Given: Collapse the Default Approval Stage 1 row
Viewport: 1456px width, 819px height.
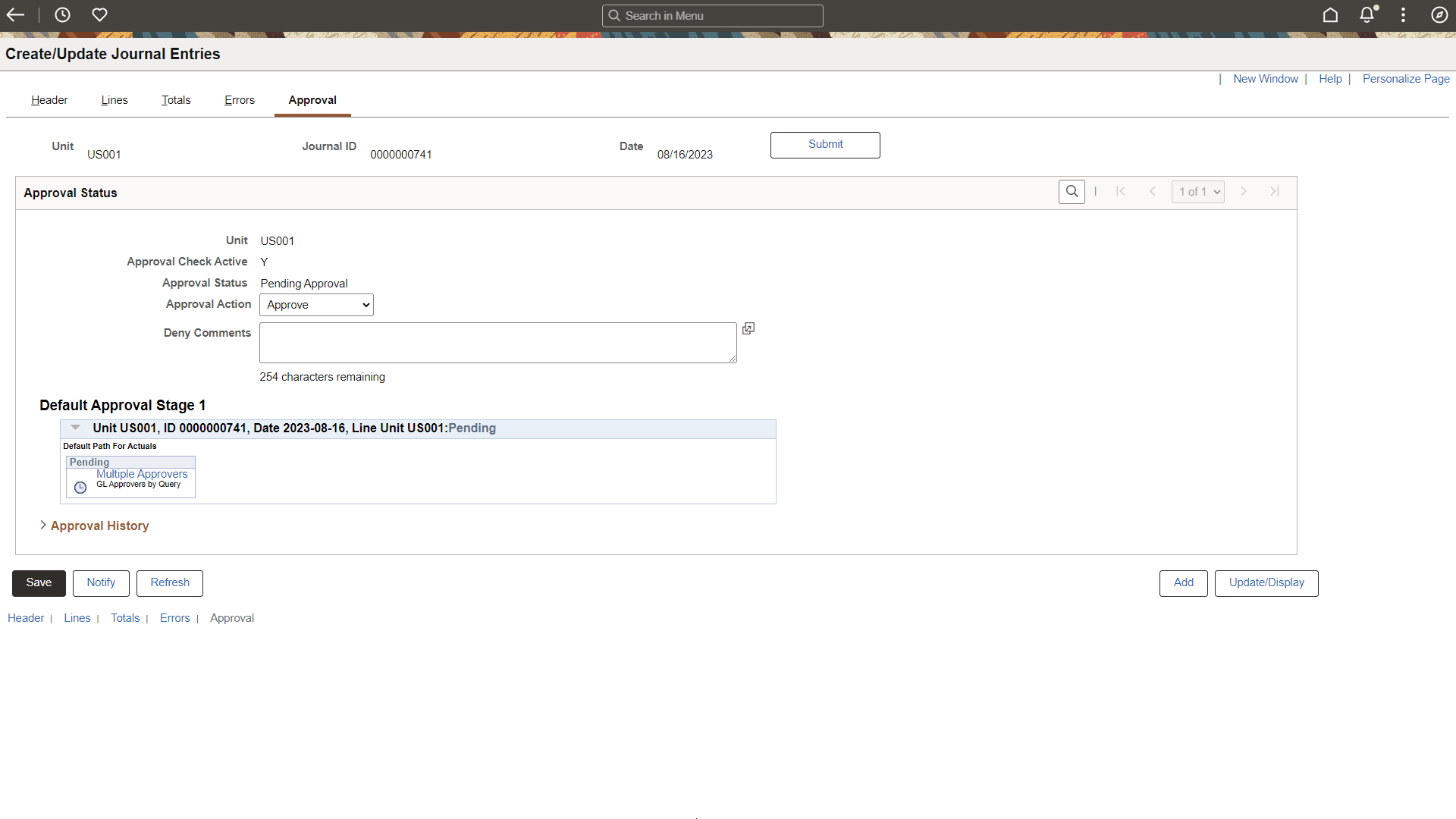Looking at the screenshot, I should coord(75,427).
